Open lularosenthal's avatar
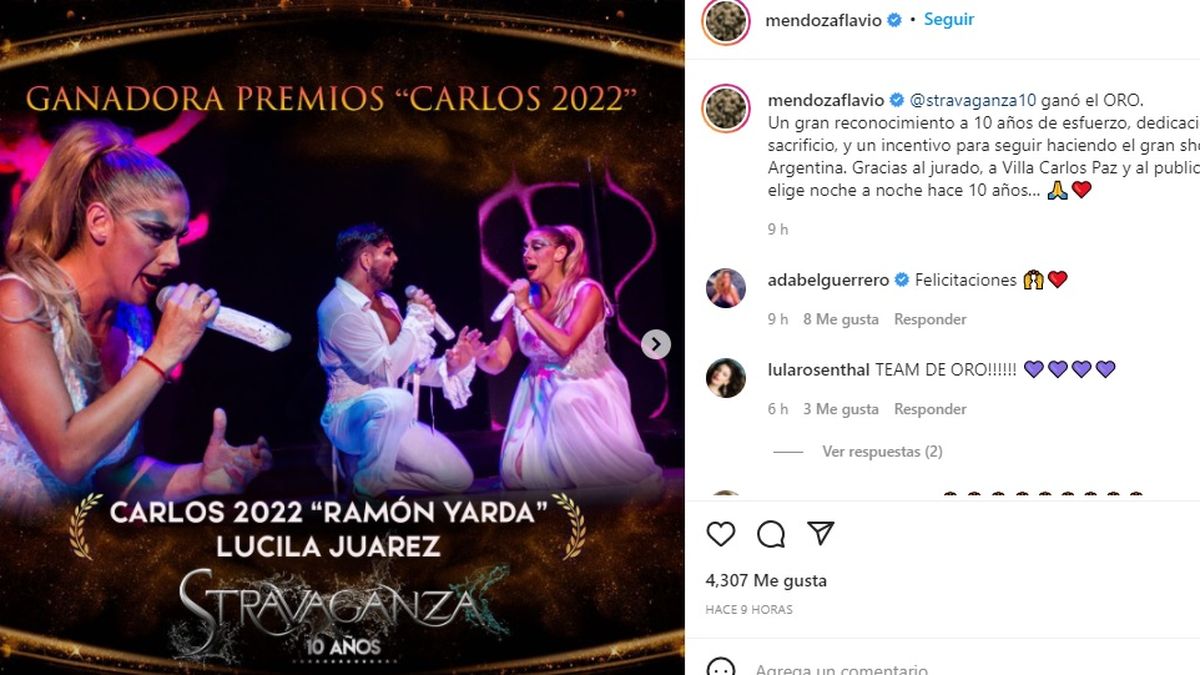 726,378
